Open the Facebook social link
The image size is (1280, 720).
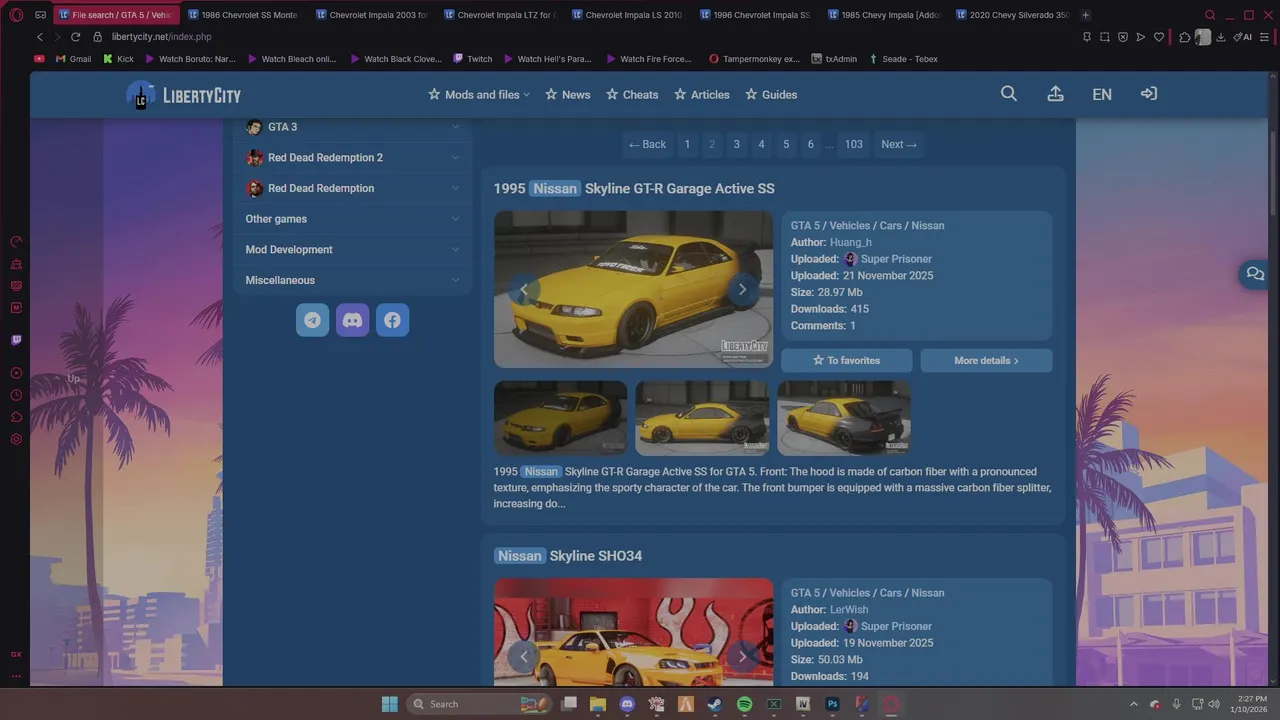tap(392, 320)
